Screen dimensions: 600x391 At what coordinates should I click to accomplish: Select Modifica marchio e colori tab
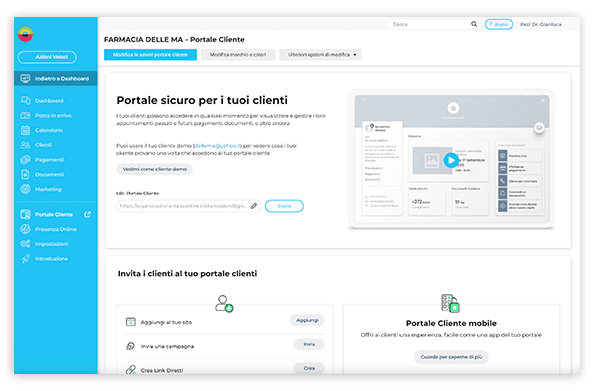[x=238, y=55]
